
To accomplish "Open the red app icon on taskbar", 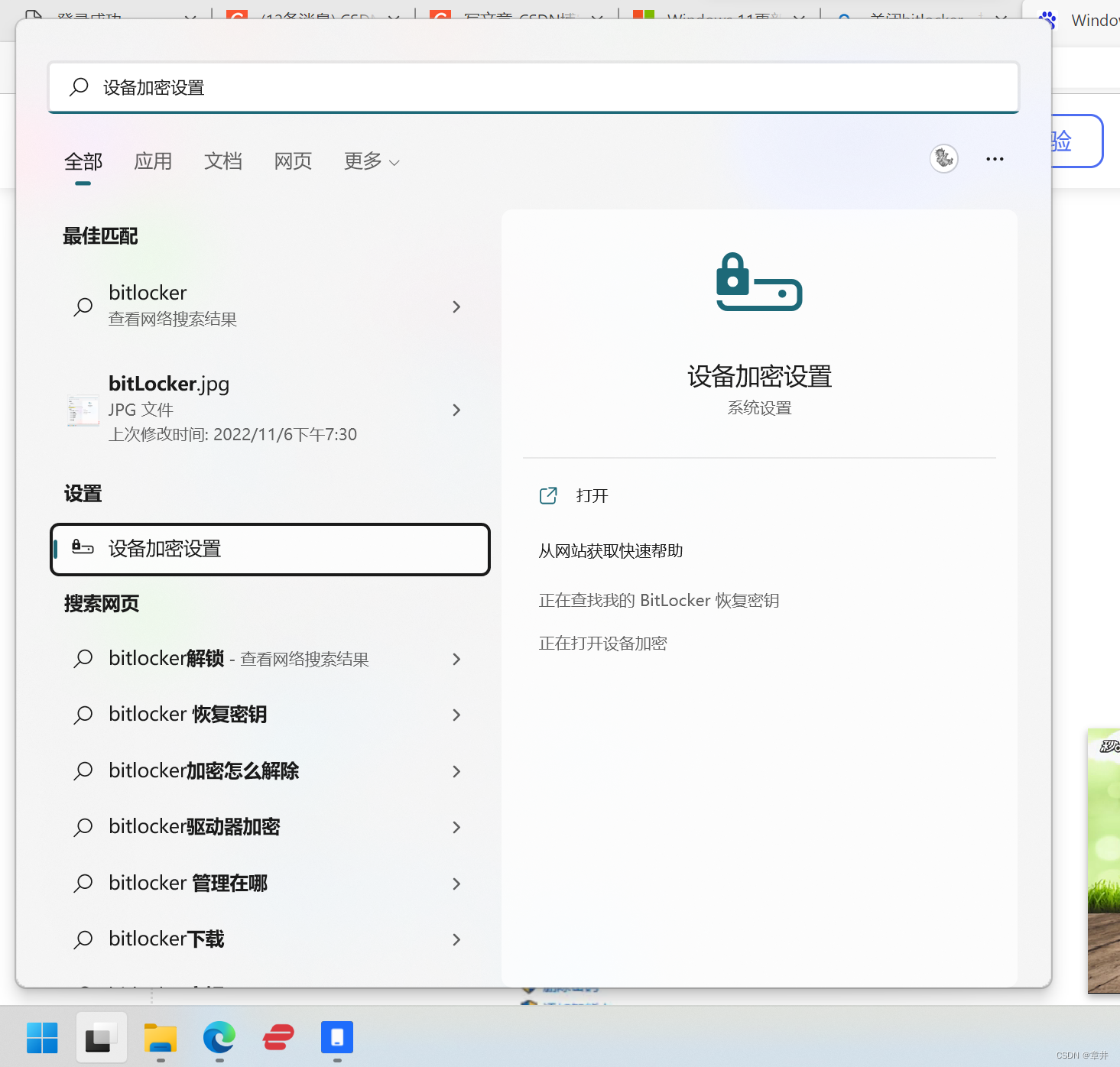I will (x=278, y=1037).
